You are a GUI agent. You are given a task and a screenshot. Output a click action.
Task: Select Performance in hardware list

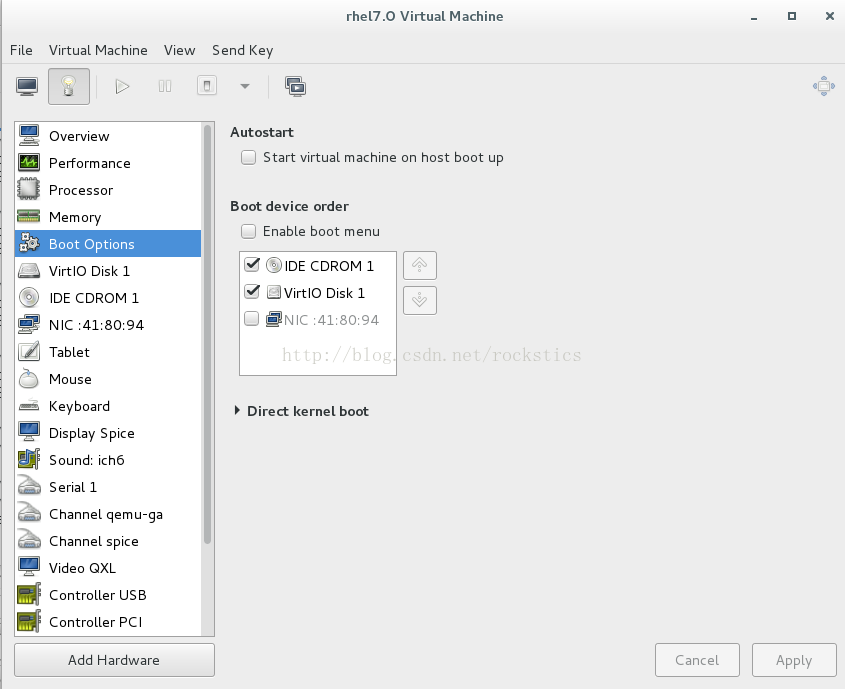coord(108,163)
